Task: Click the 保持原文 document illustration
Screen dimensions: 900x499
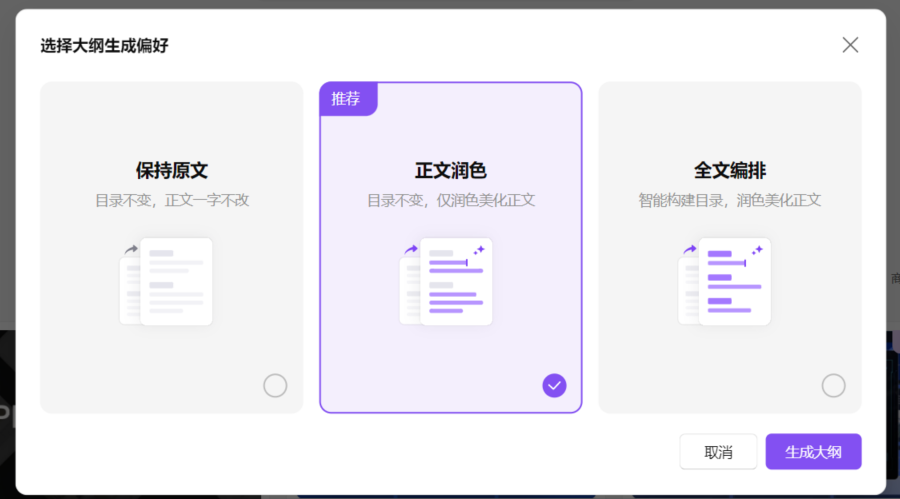Action: pos(166,281)
